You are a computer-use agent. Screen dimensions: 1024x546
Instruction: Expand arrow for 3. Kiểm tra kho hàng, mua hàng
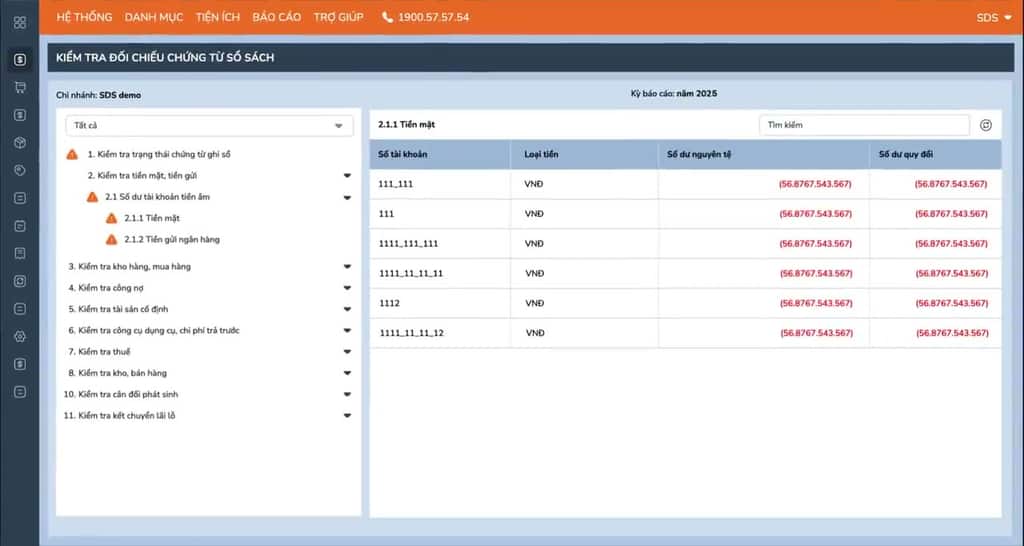click(x=347, y=266)
